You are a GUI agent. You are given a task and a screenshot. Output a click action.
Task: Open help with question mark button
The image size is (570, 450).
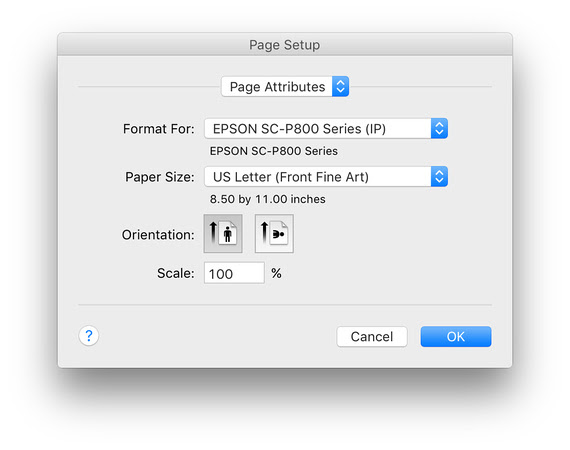click(x=89, y=336)
